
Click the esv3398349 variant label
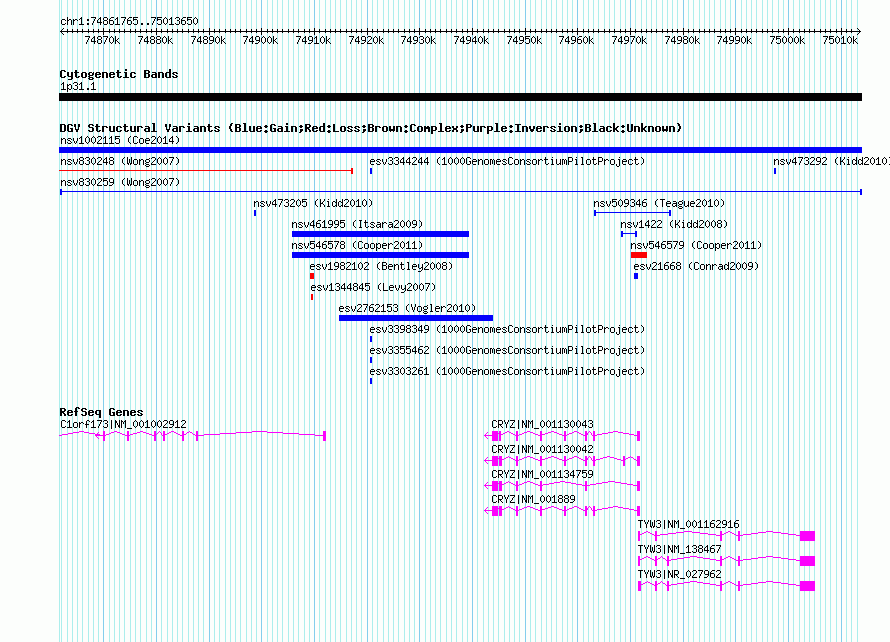click(507, 329)
